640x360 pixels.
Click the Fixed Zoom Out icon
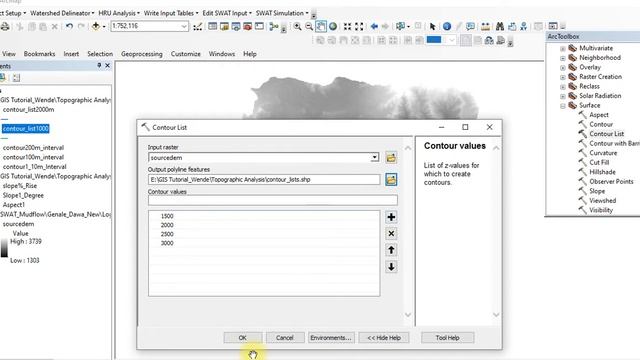click(359, 27)
